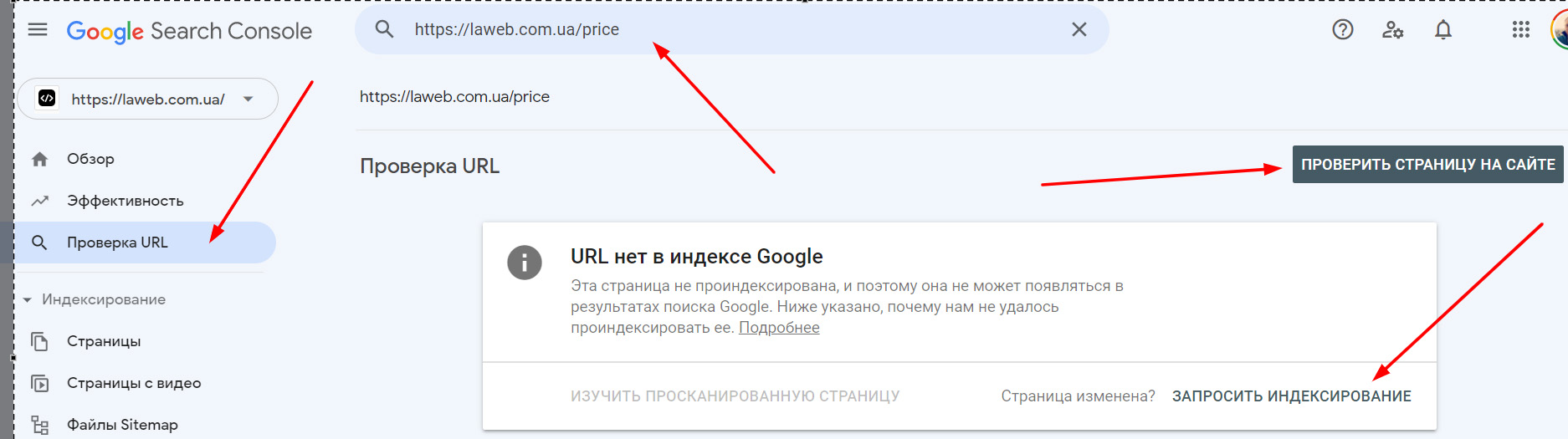Click the account avatar
The image size is (1568, 439).
pyautogui.click(x=1560, y=30)
